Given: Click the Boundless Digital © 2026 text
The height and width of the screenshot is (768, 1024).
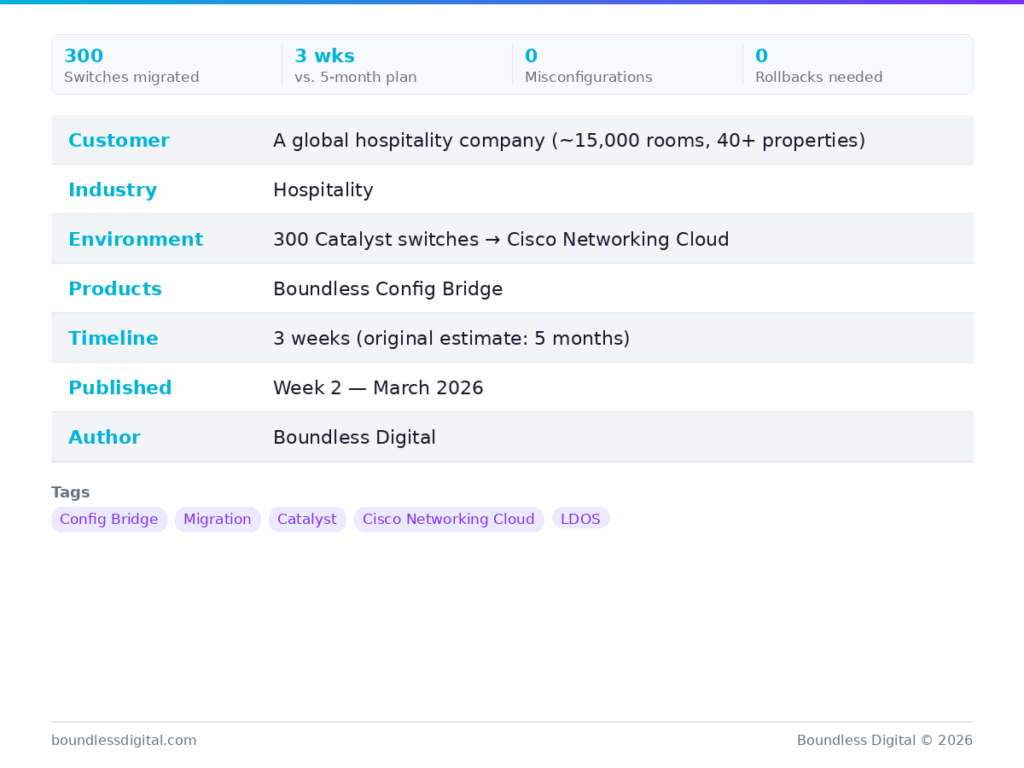Looking at the screenshot, I should (884, 740).
